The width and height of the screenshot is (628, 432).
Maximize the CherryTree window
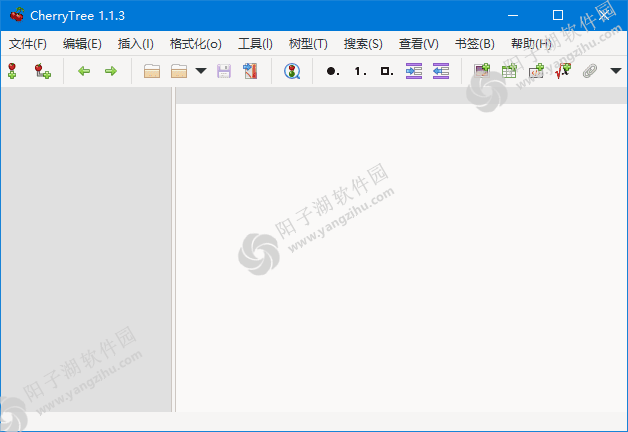pyautogui.click(x=558, y=15)
